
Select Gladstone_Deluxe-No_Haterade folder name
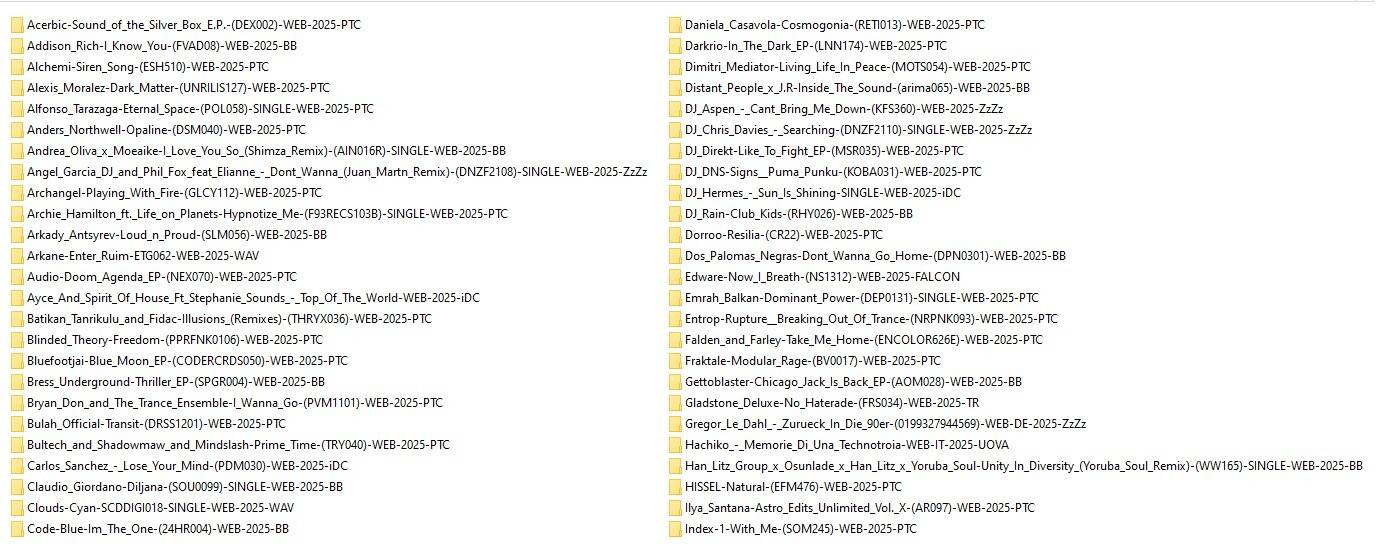click(x=832, y=403)
